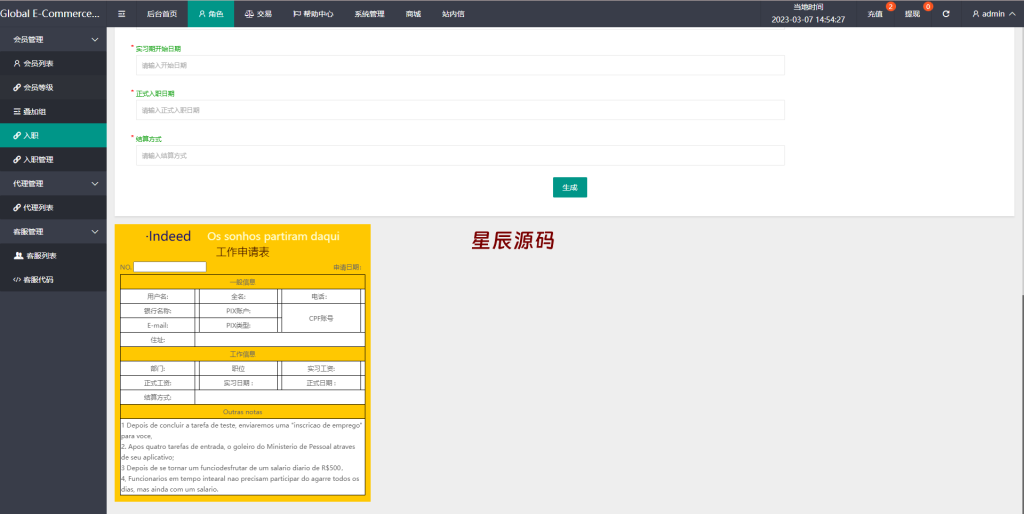Click the 实习日期: cell in the form

click(238, 383)
